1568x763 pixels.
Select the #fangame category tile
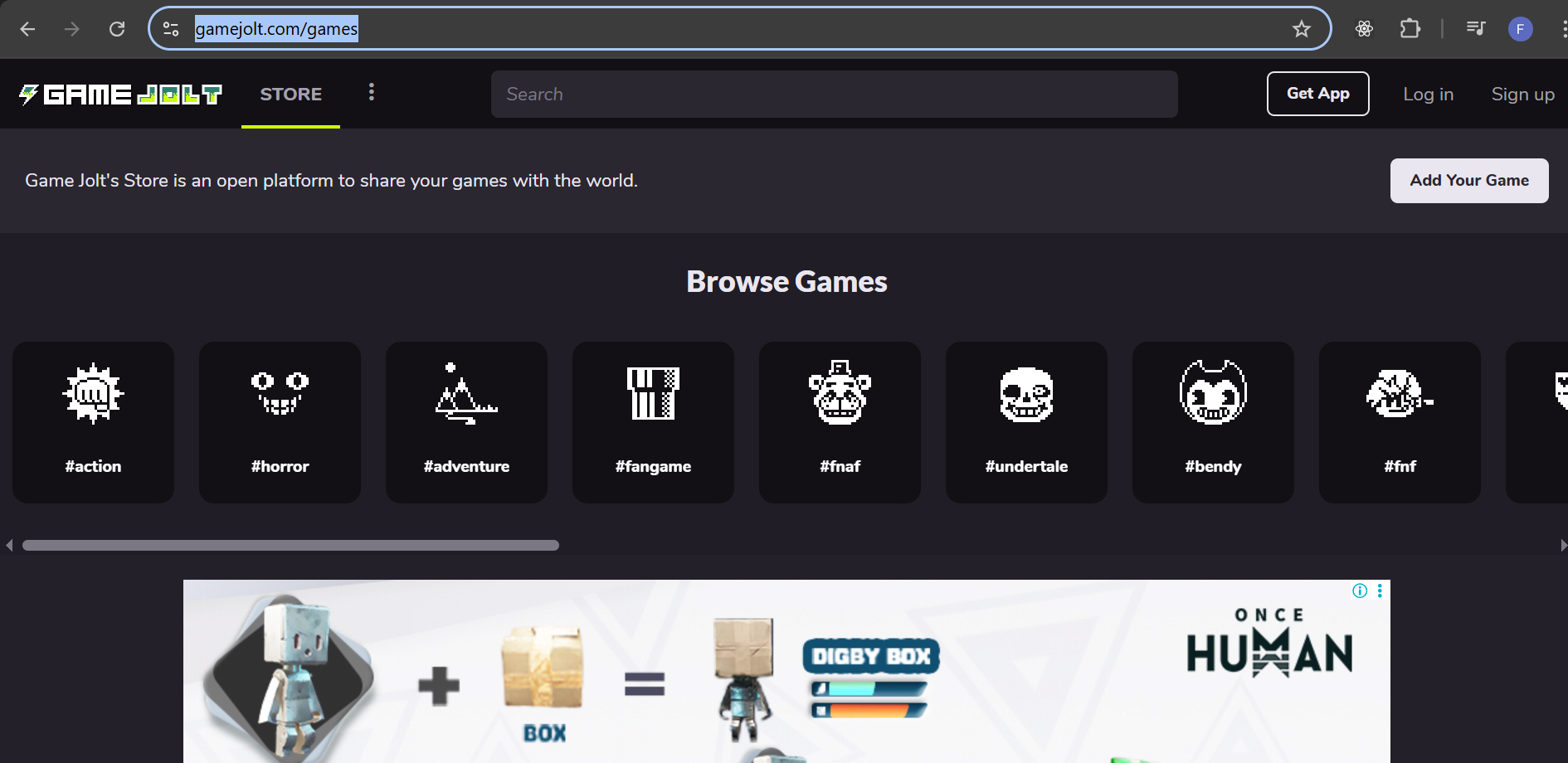[x=653, y=421]
